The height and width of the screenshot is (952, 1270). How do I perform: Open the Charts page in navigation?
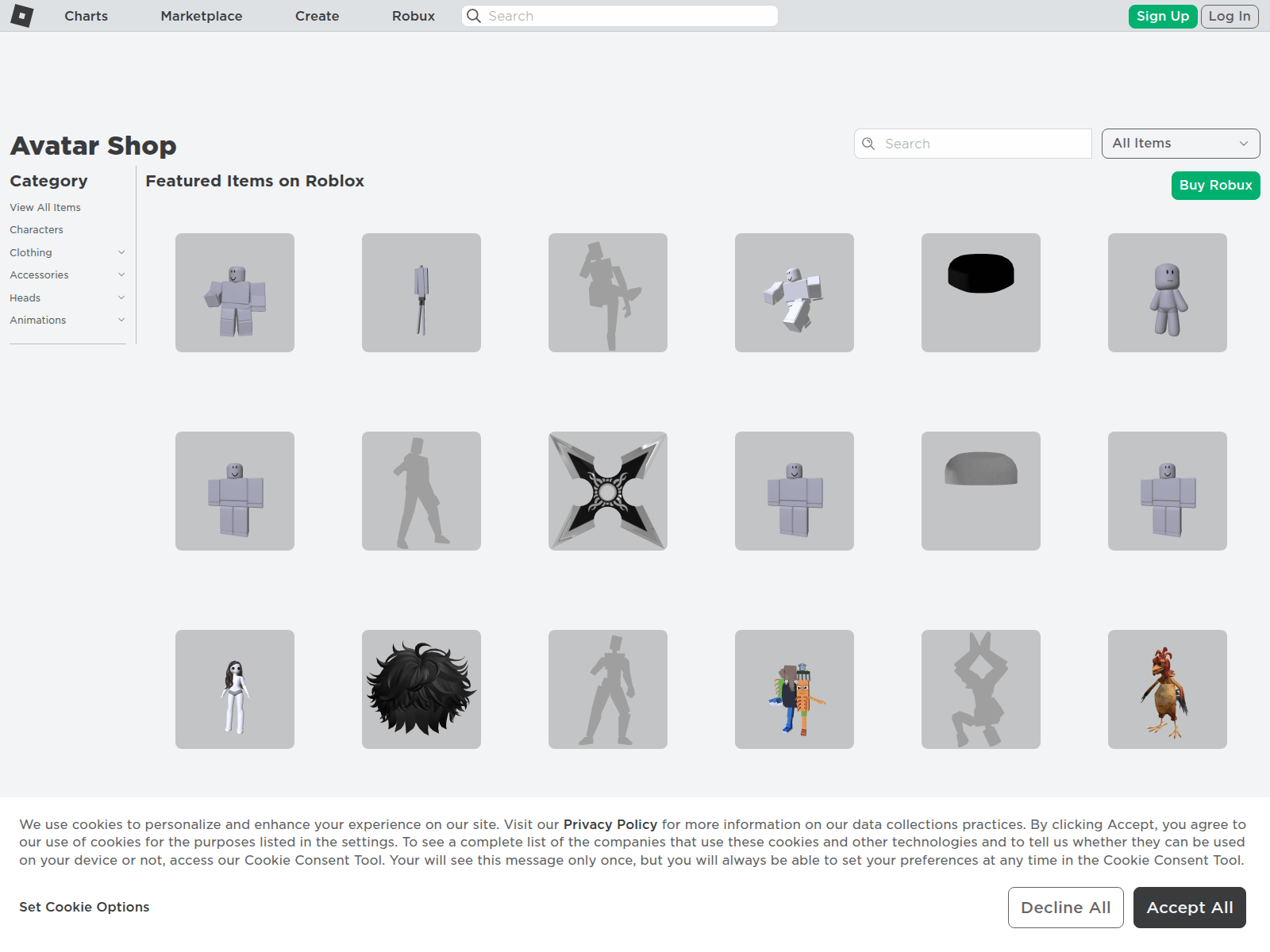click(x=86, y=16)
